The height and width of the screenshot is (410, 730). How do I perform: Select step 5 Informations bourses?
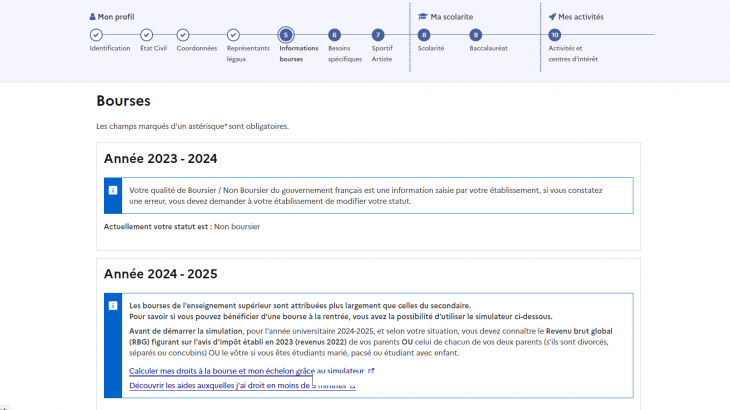click(286, 35)
